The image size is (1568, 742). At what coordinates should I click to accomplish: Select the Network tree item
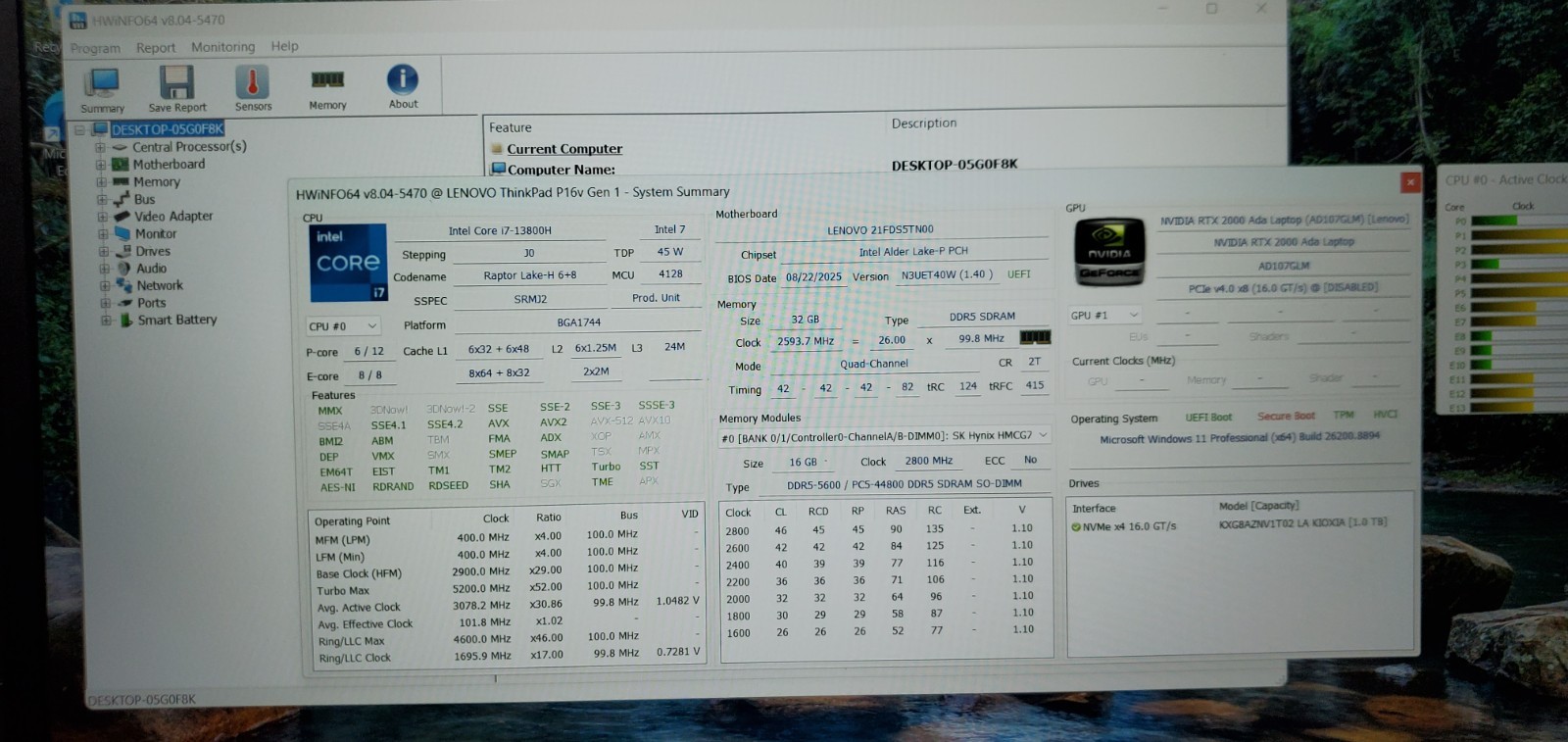point(160,286)
